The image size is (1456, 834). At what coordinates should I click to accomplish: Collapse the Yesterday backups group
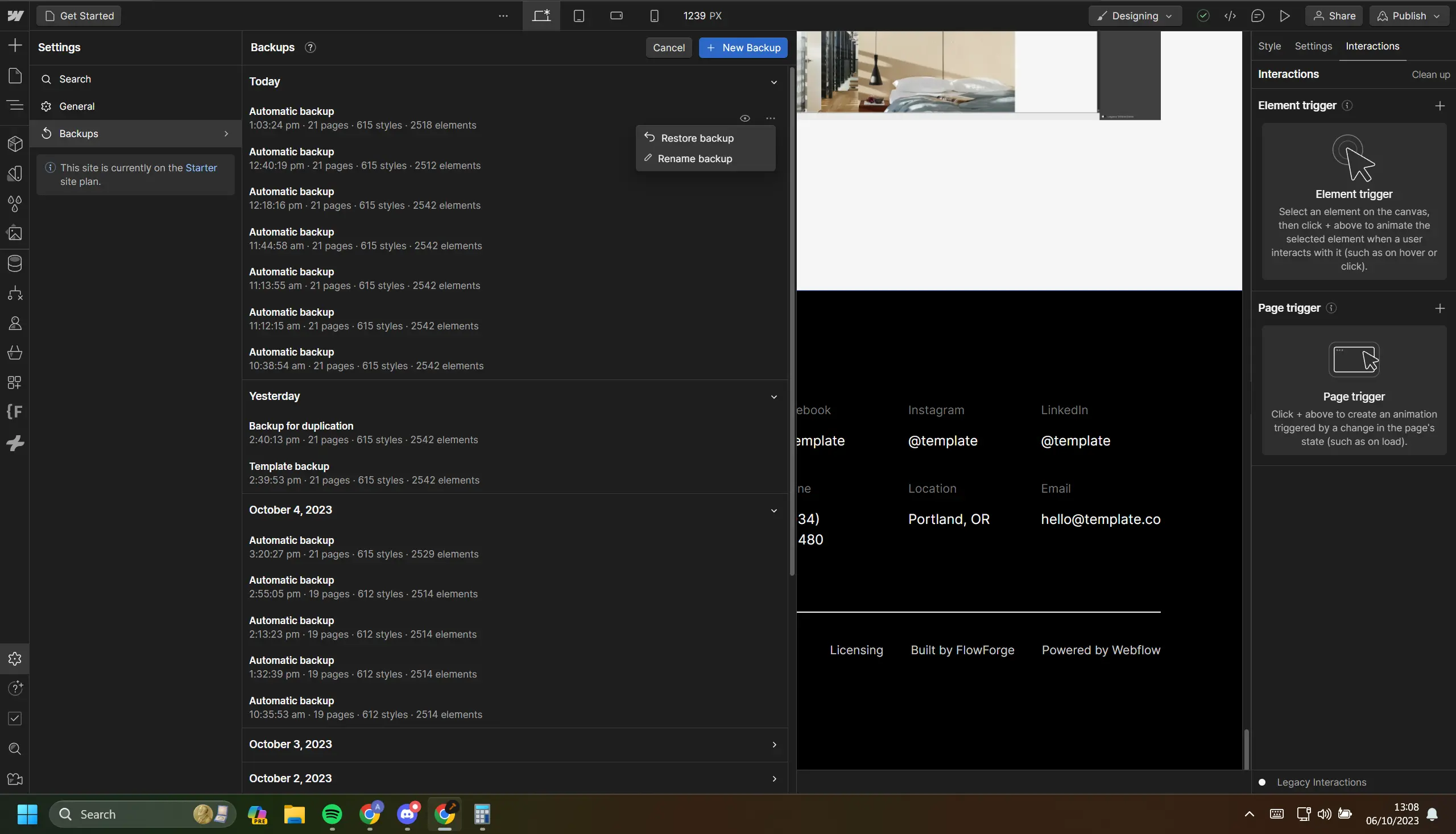tap(774, 397)
